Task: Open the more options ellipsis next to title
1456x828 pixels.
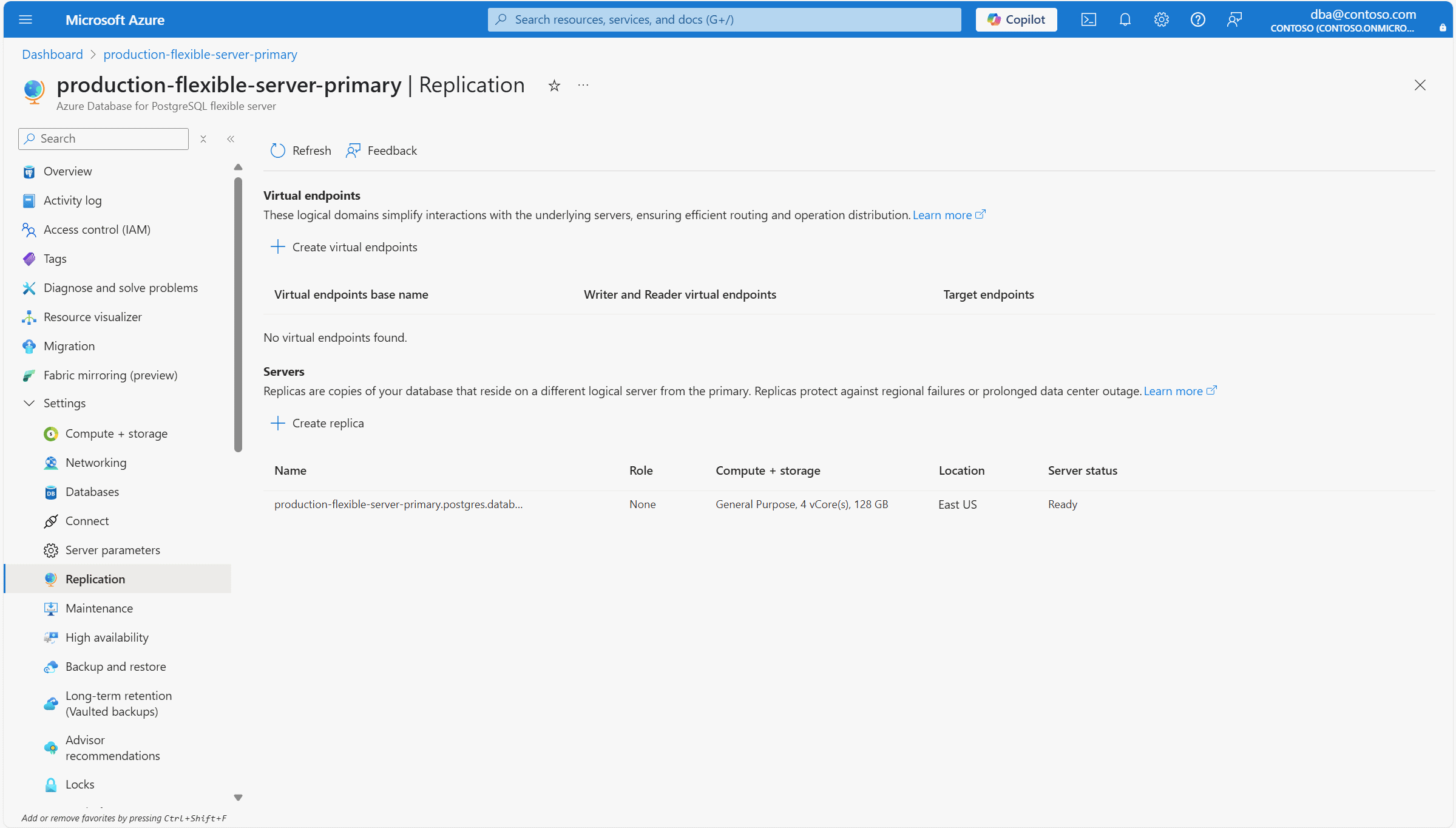Action: tap(583, 86)
